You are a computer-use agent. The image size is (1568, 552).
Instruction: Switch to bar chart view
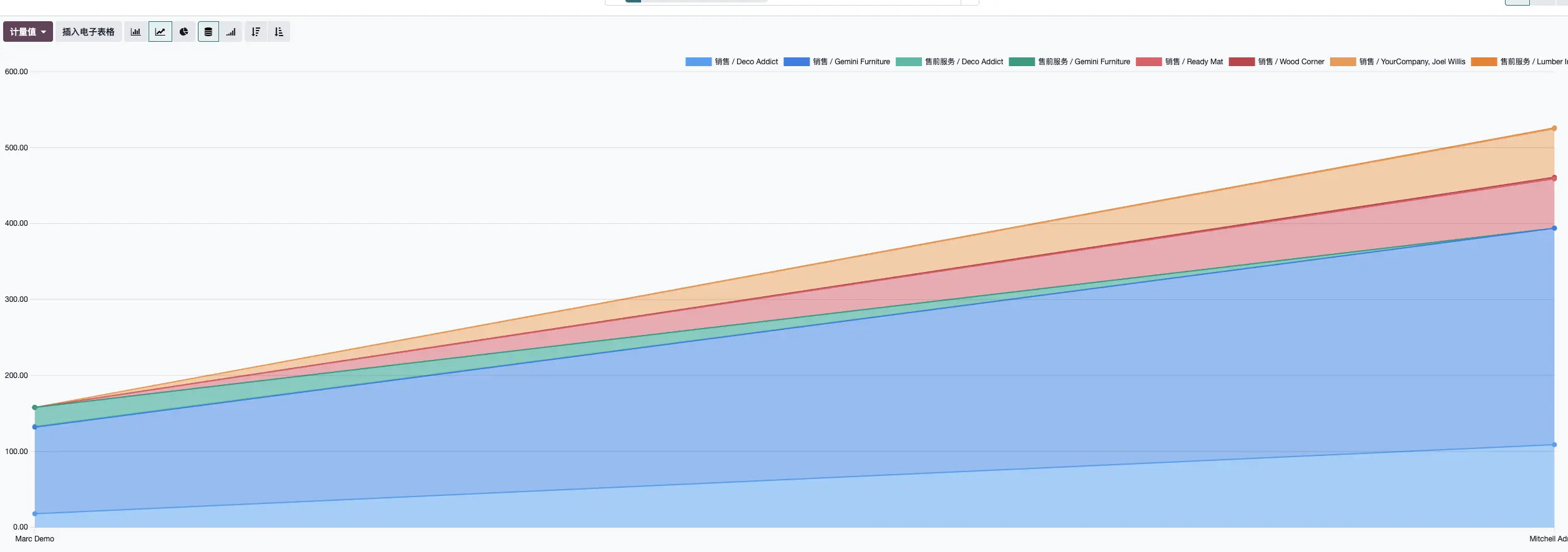point(135,32)
